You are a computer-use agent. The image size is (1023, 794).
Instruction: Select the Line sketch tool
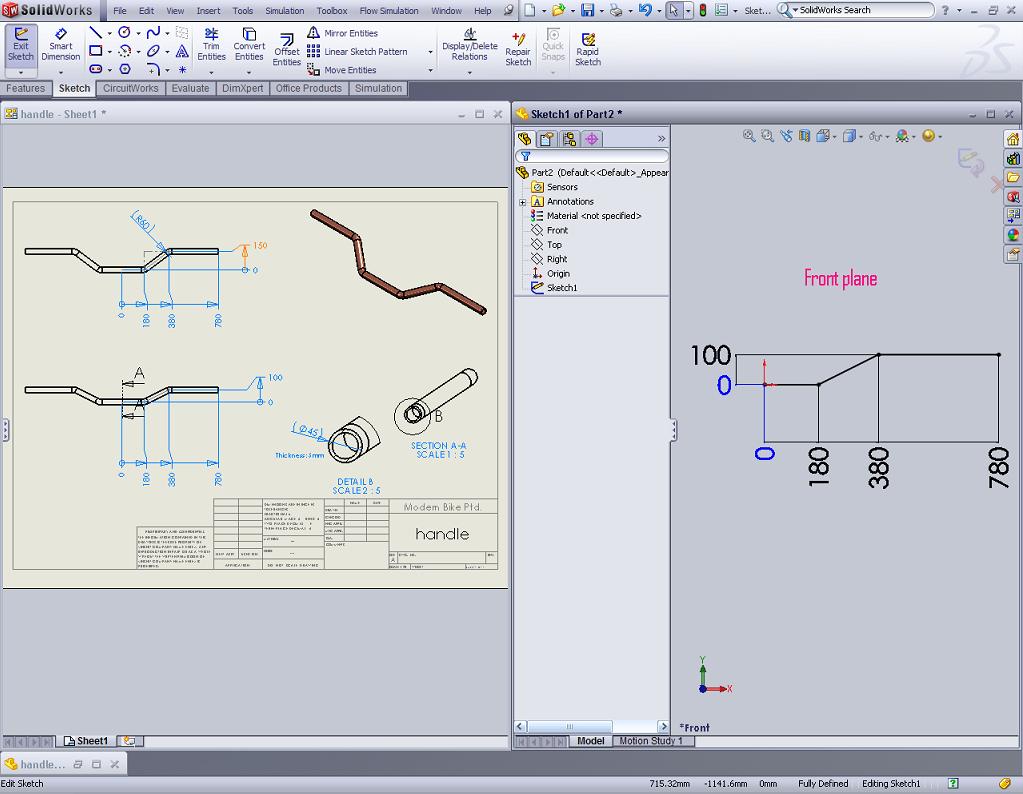(x=95, y=33)
